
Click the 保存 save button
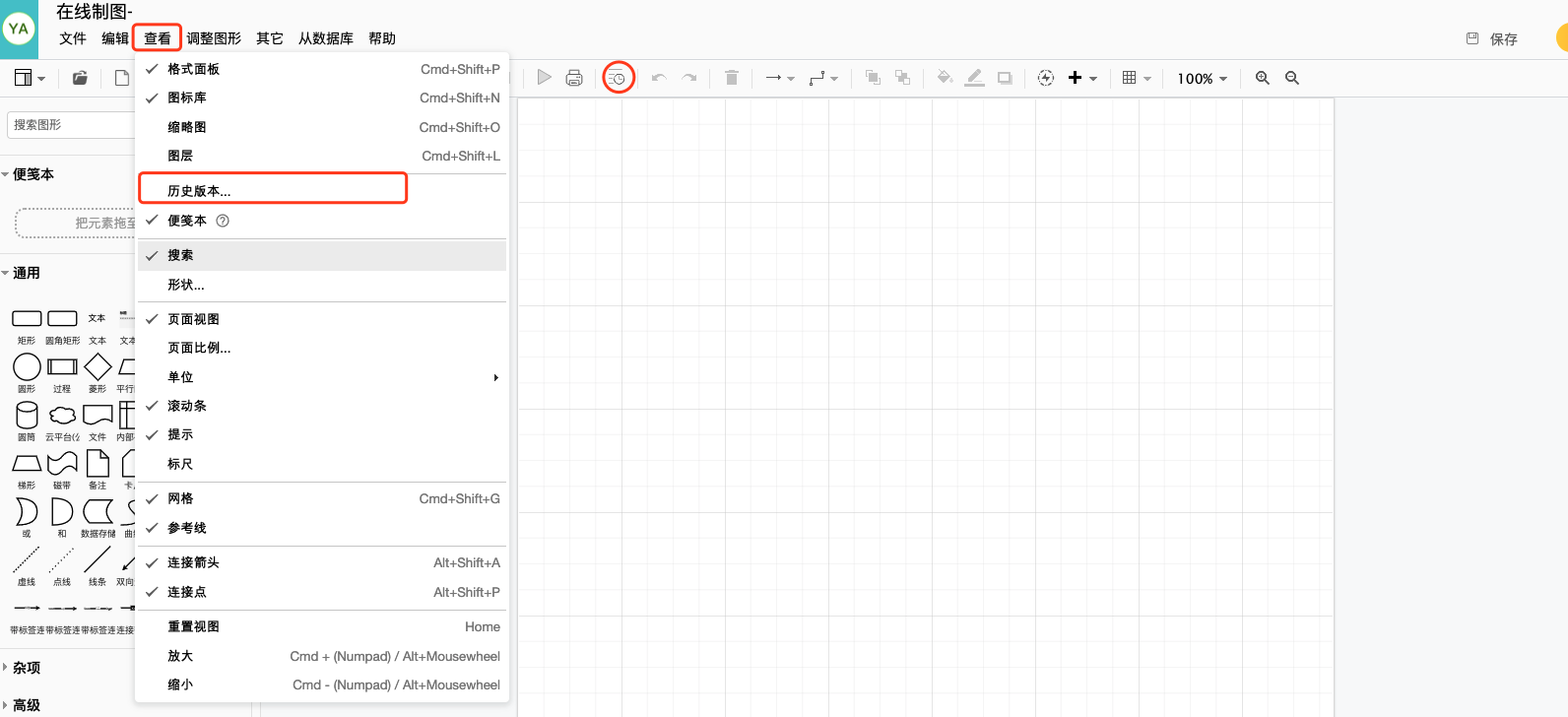coord(1492,39)
